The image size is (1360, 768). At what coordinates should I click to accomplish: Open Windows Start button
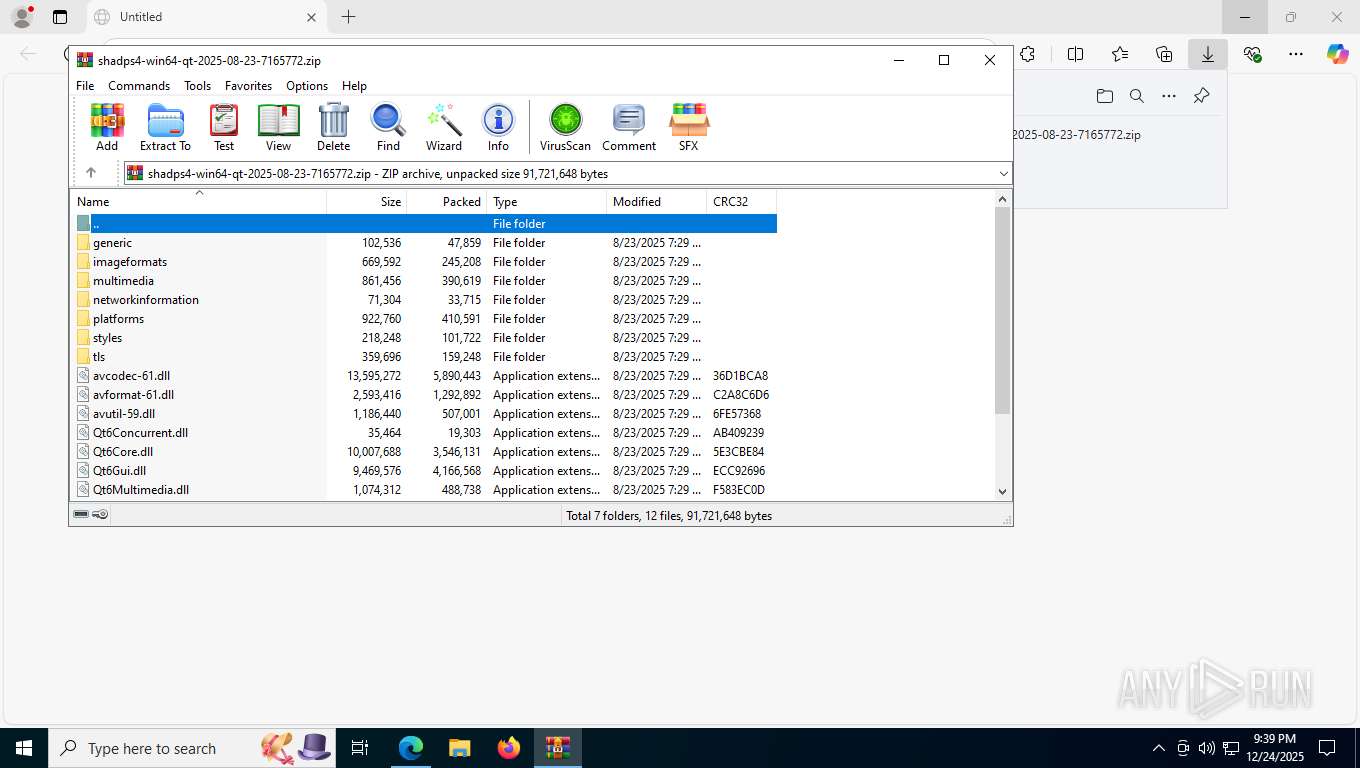pos(24,748)
